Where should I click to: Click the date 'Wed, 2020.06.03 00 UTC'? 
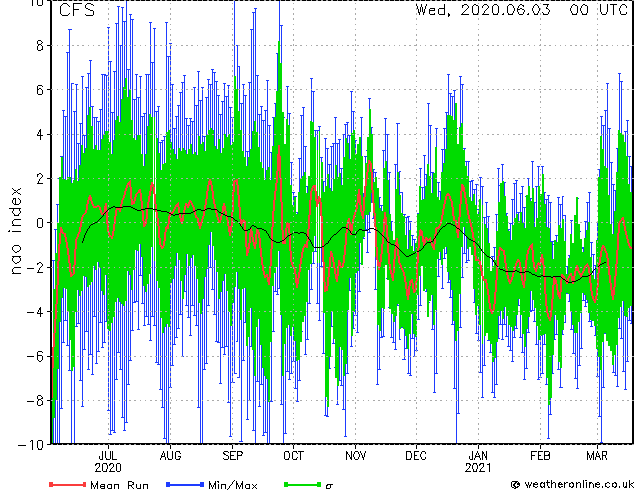point(522,10)
